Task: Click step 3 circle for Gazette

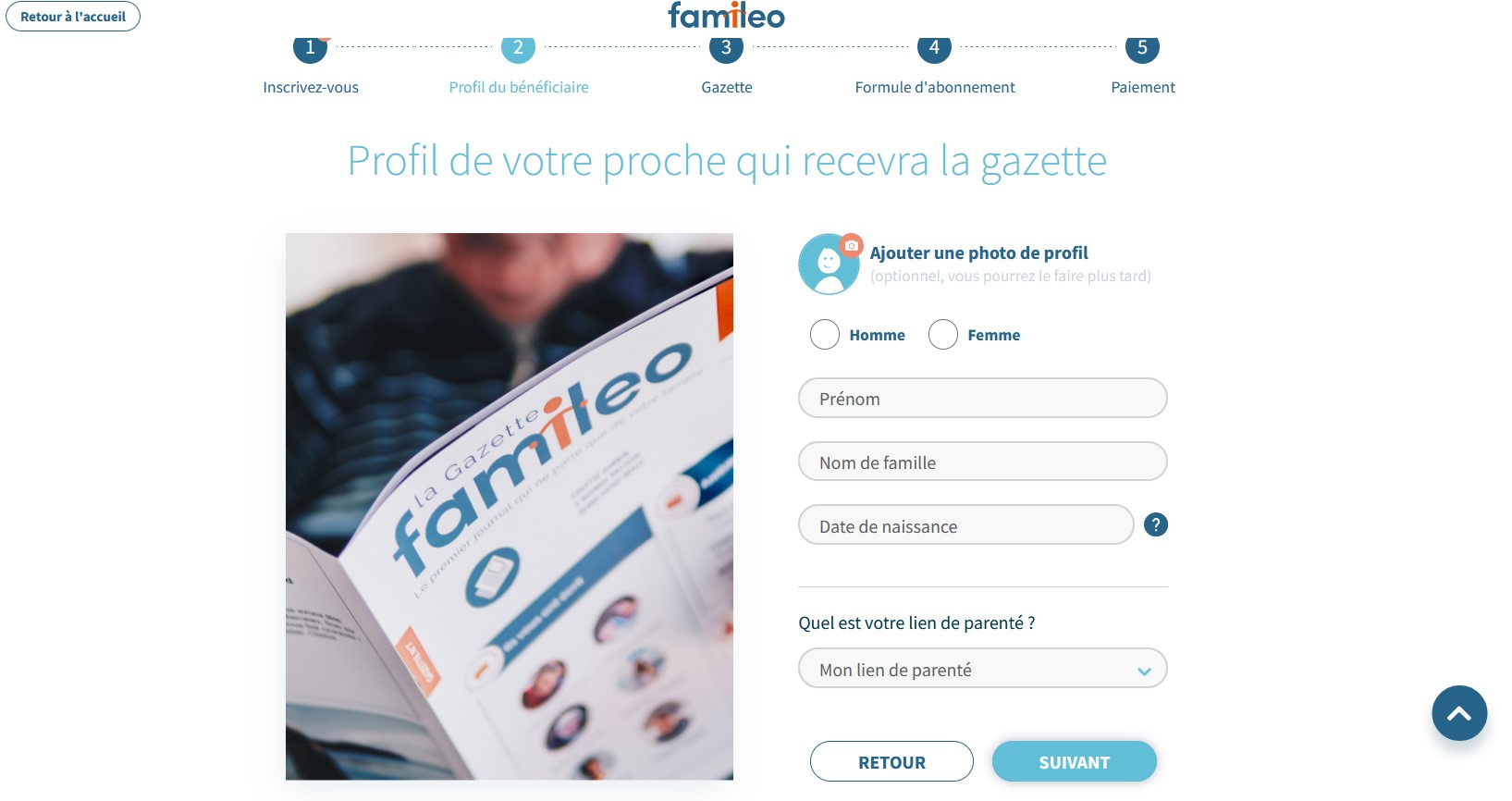Action: pyautogui.click(x=726, y=47)
